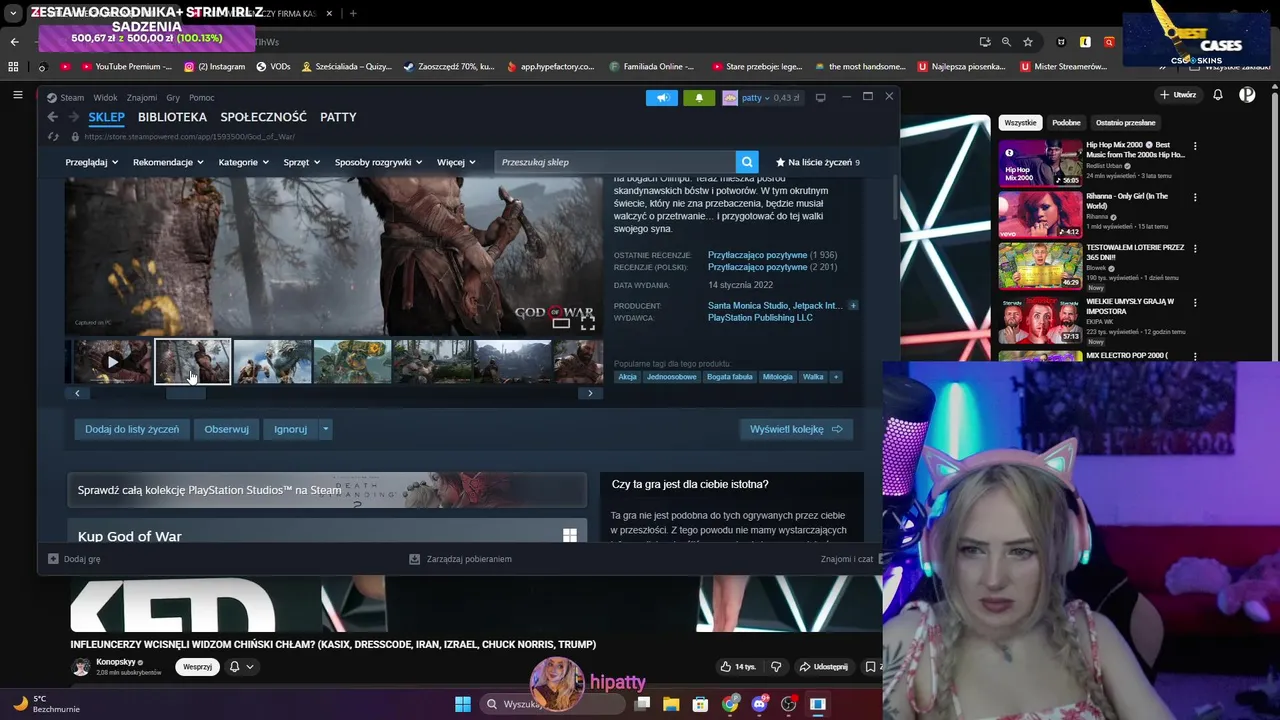Click the Akcja tag
Image resolution: width=1280 pixels, height=720 pixels.
click(627, 377)
